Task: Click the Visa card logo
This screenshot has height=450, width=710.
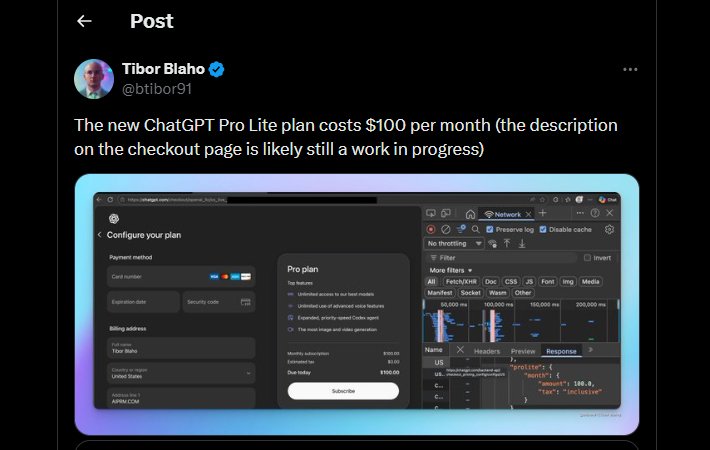Action: (x=214, y=276)
